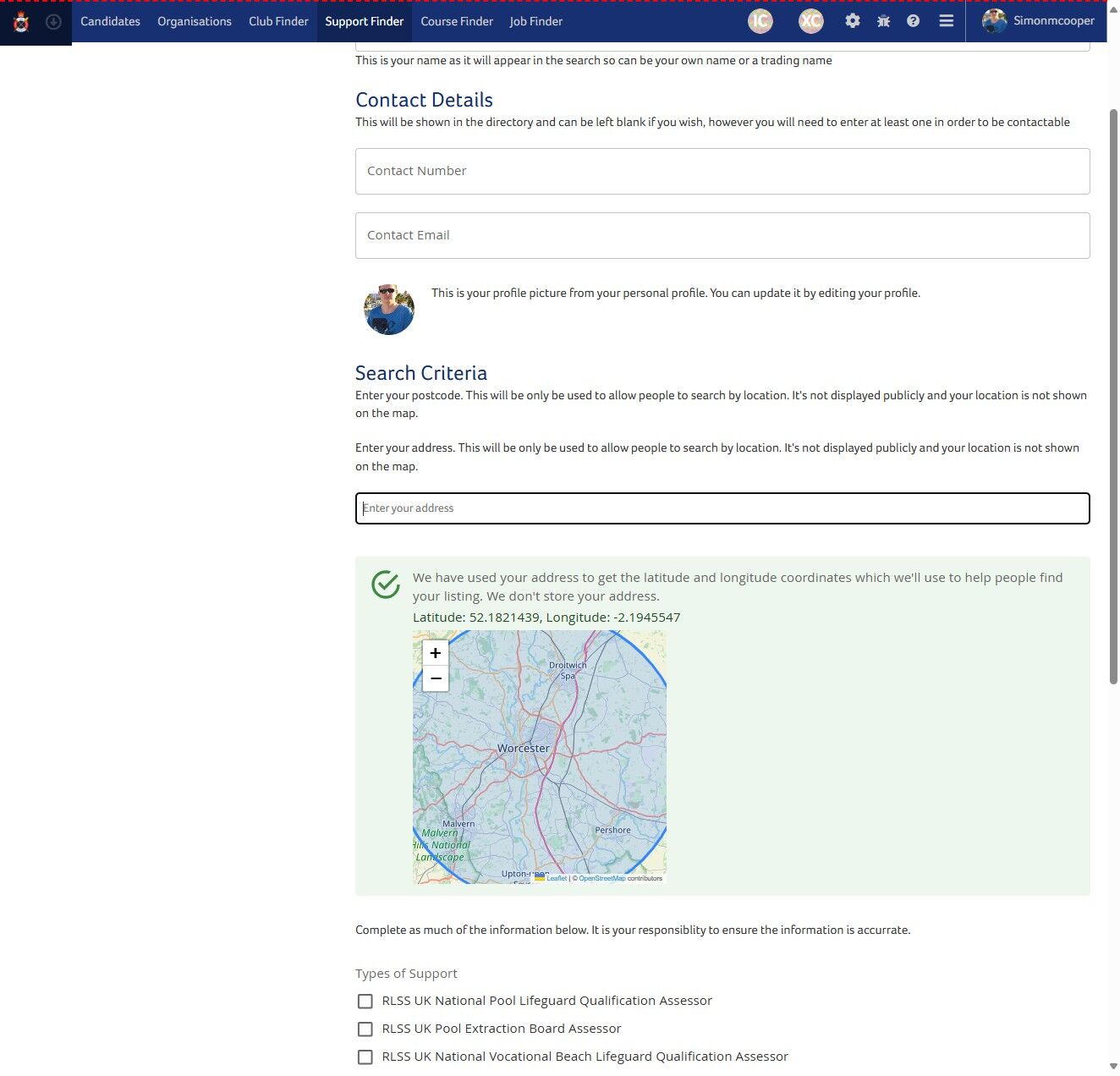Click the Leaflet link on the map
The width and height of the screenshot is (1120, 1076).
click(556, 878)
